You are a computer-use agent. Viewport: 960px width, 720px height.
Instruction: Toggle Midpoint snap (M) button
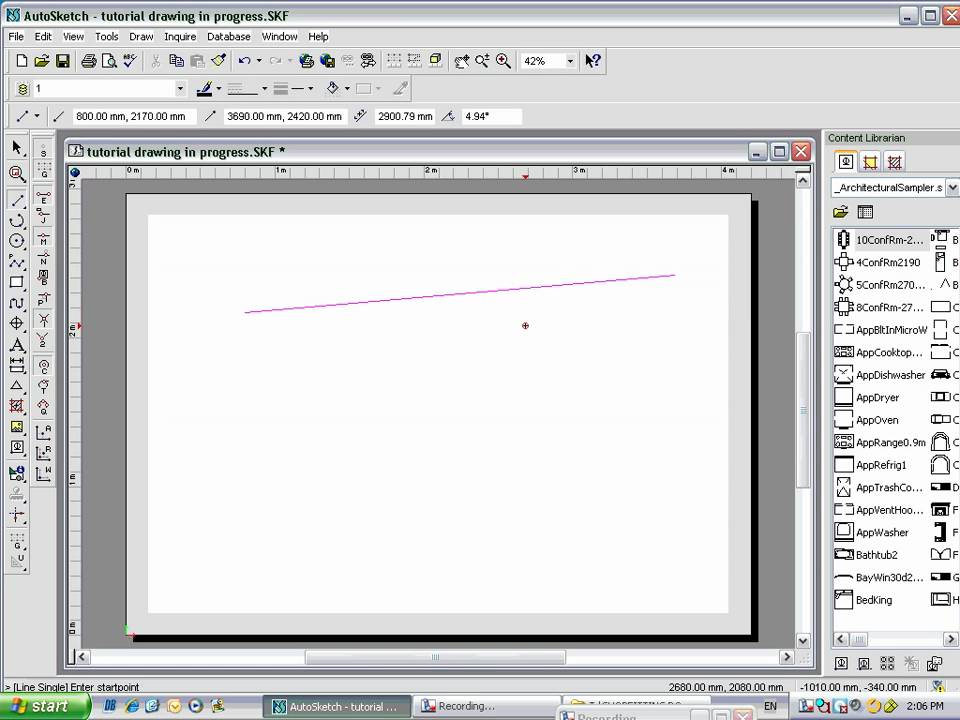coord(43,238)
